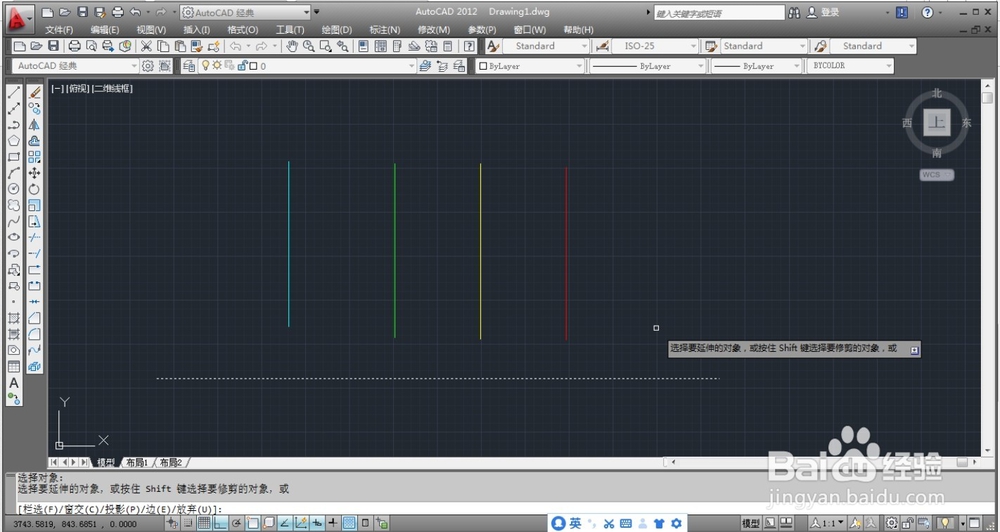Toggle Polar Tracking in status bar
1000x532 pixels.
point(237,524)
